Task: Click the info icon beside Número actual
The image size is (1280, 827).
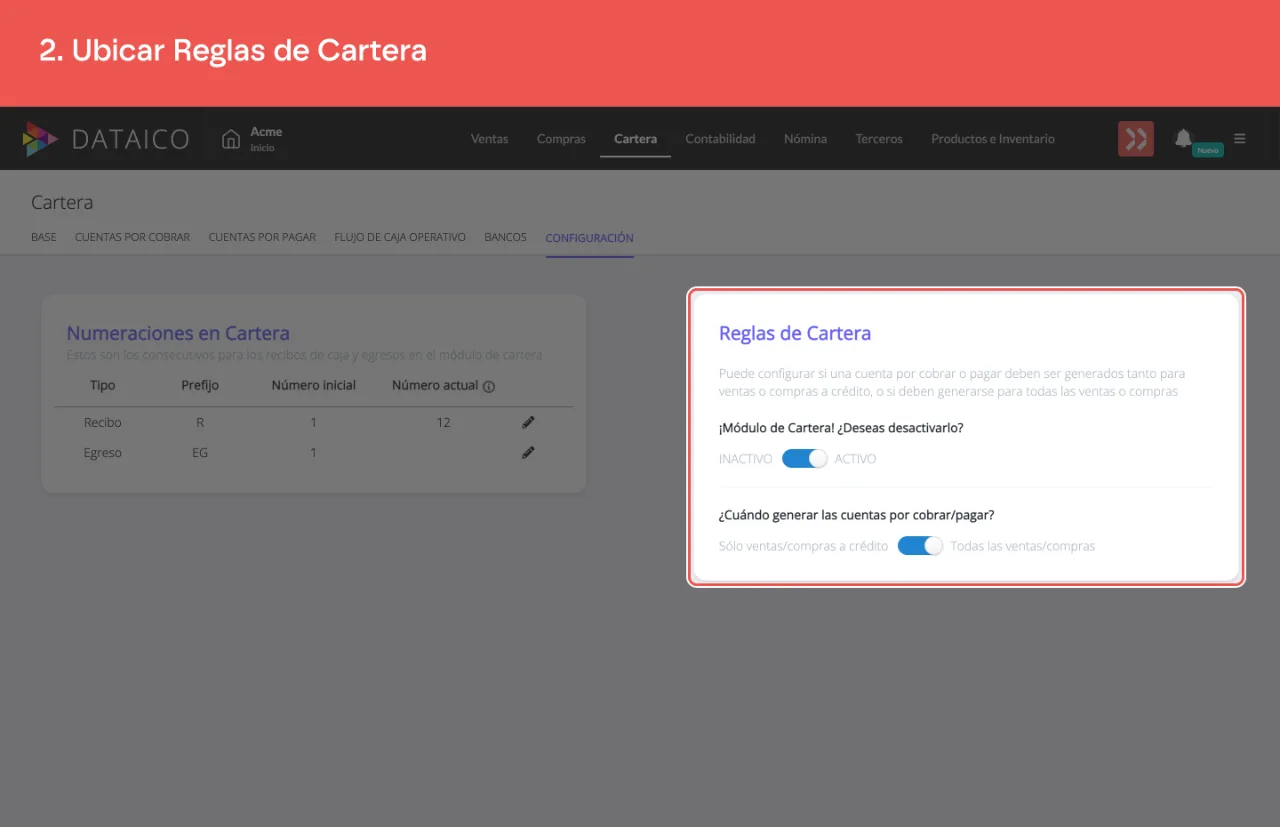Action: 489,386
